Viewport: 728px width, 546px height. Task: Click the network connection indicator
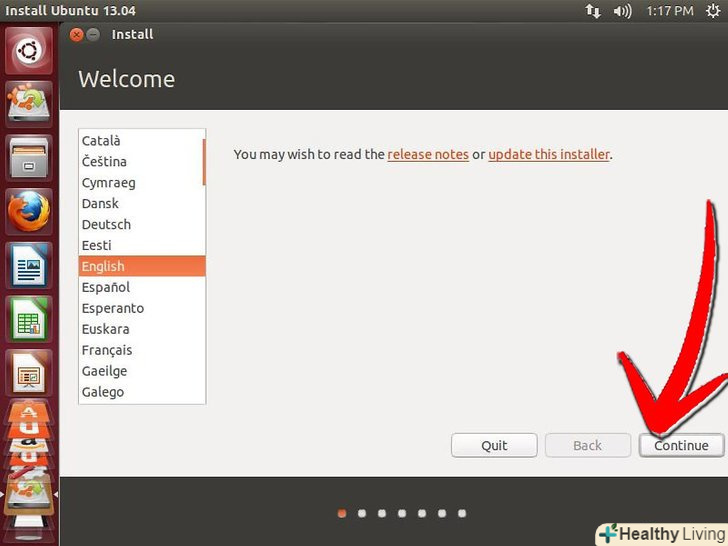(x=593, y=11)
